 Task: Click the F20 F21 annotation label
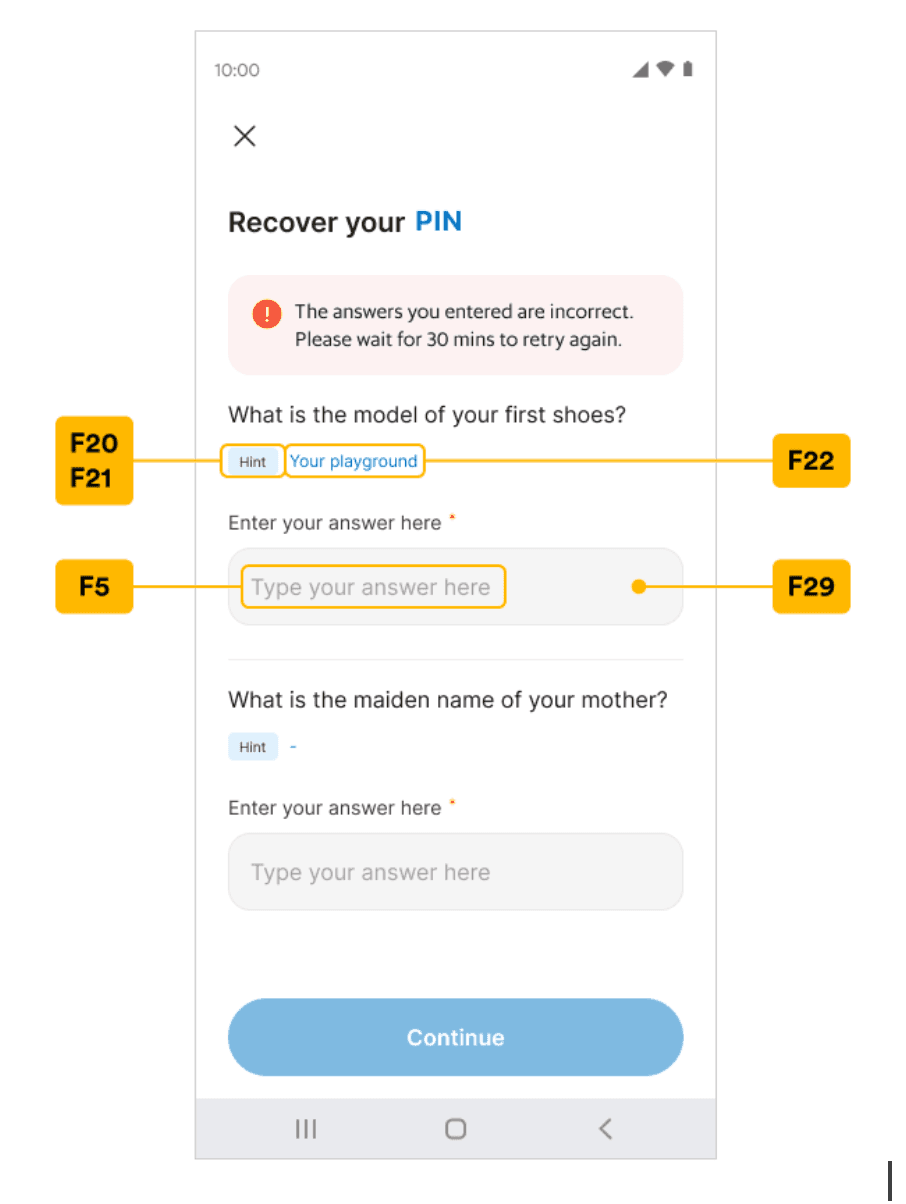[x=94, y=461]
